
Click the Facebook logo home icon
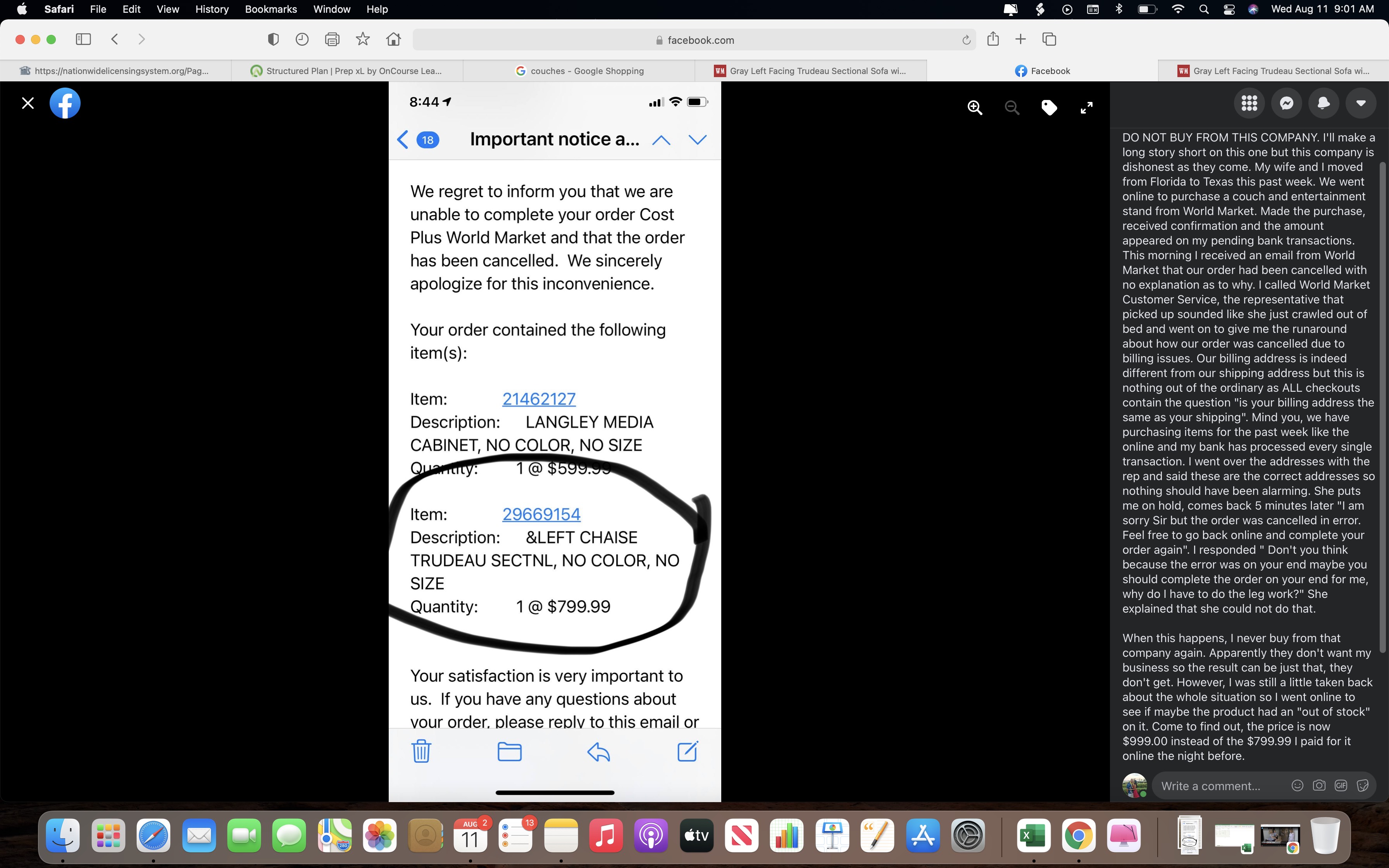click(x=65, y=103)
